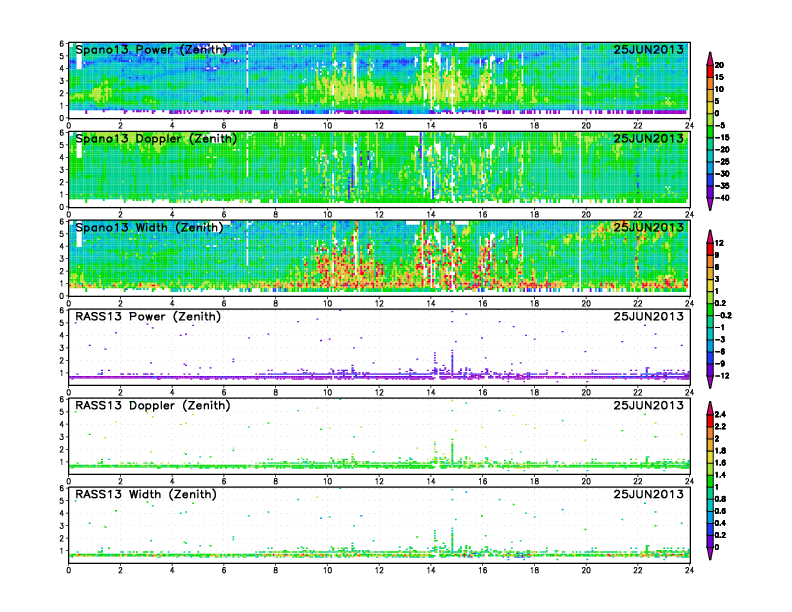Click the "RASS13 Doppler (Zenith)" panel title
Viewport: 792px width, 612px height.
pos(153,405)
